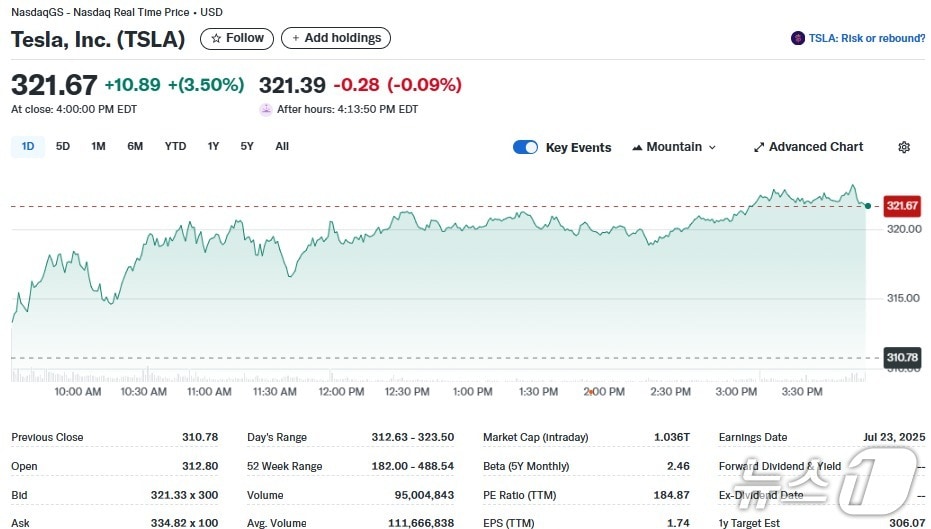Toggle the Key Events switch off
Image resolution: width=931 pixels, height=529 pixels.
pyautogui.click(x=525, y=147)
